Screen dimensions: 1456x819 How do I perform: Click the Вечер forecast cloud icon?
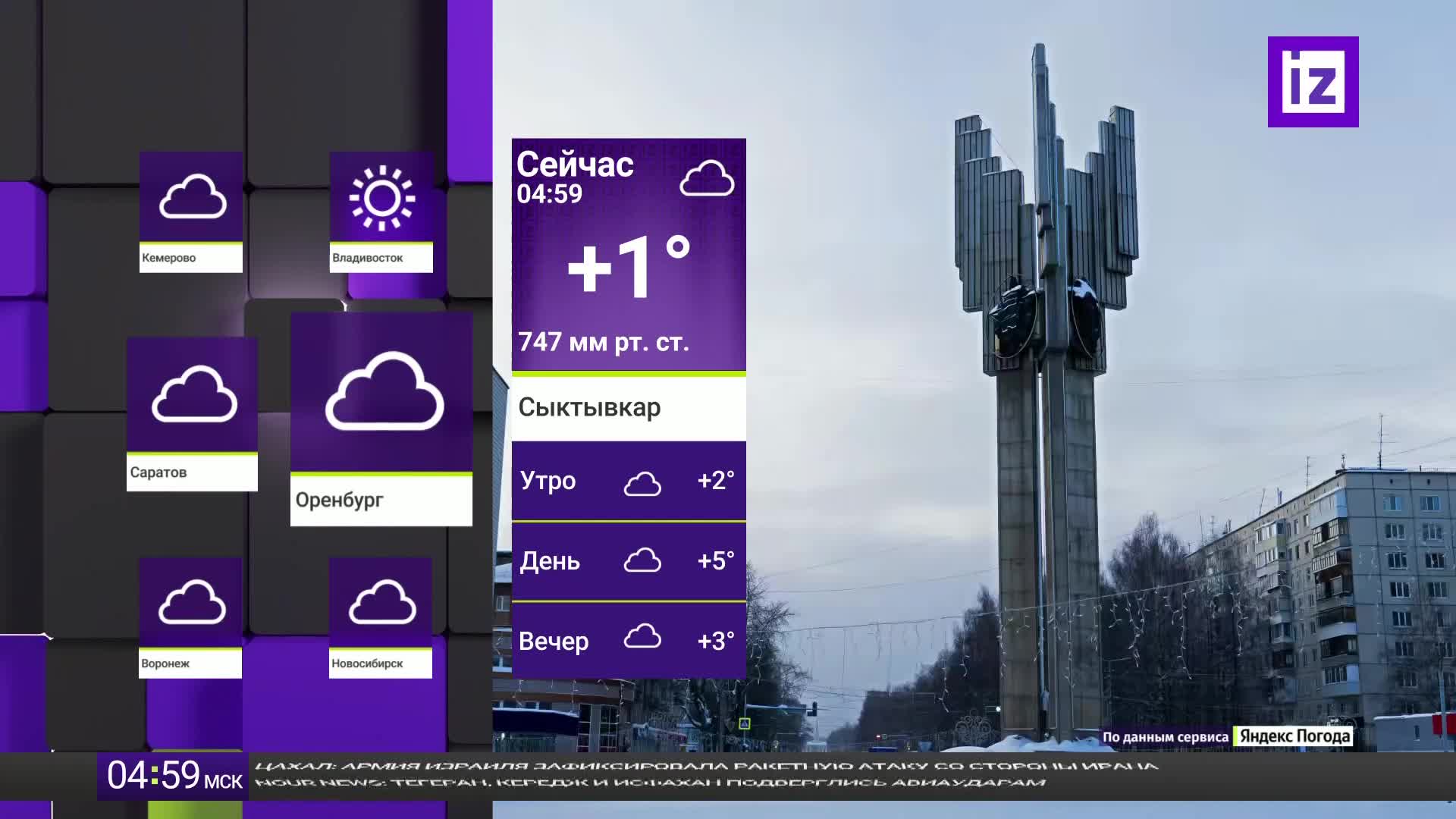click(x=642, y=637)
